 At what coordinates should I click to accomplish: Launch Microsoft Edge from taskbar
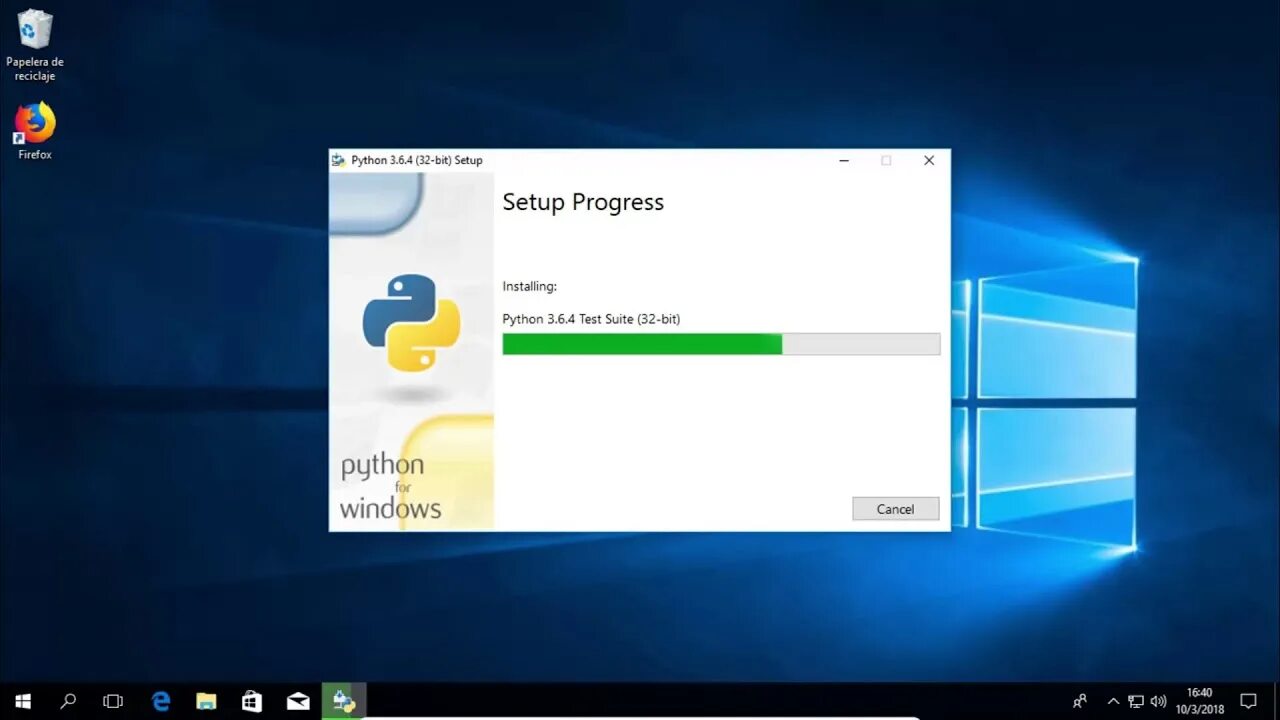coord(161,701)
